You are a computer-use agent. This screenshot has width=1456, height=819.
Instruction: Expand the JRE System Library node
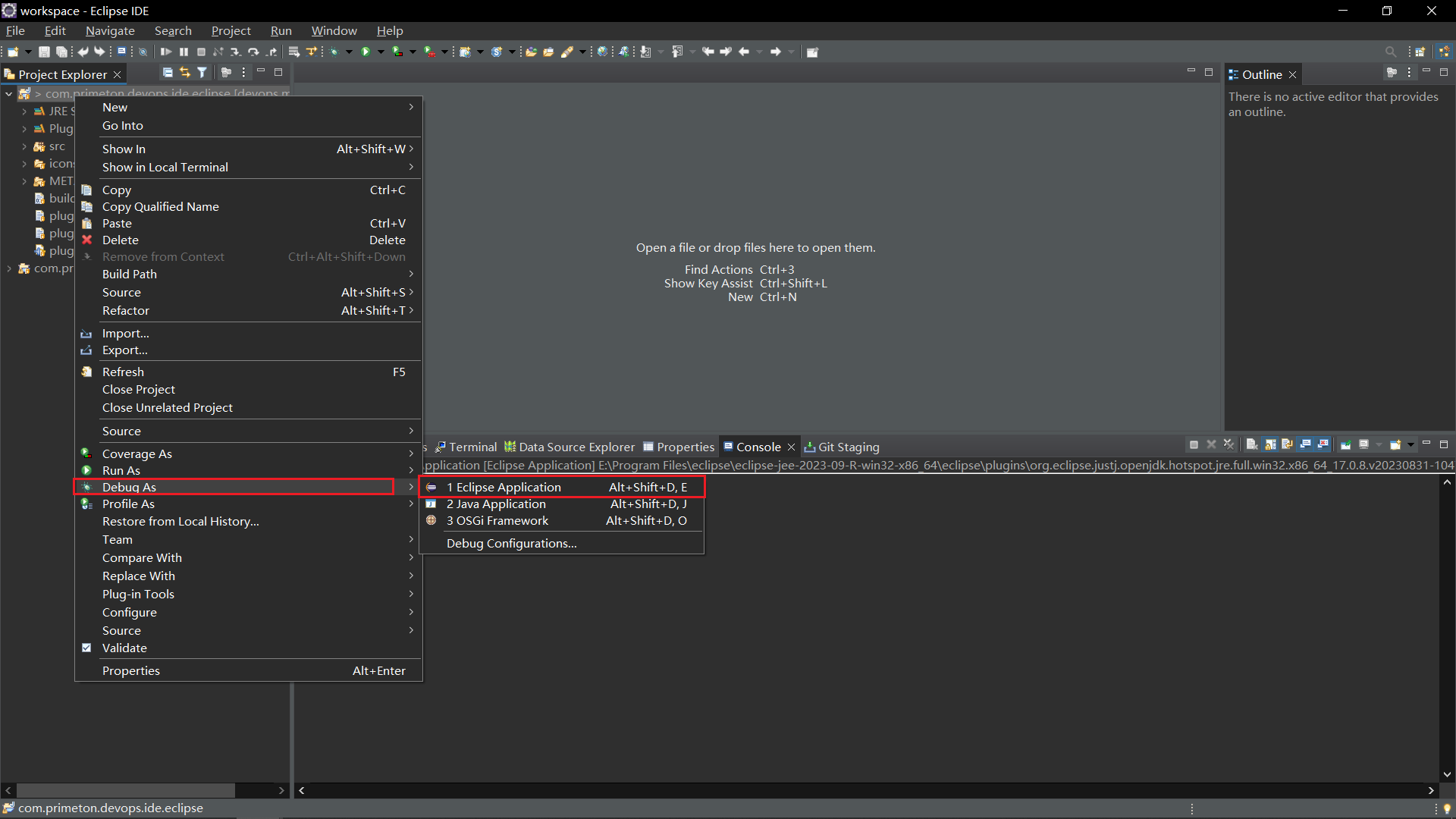pyautogui.click(x=24, y=111)
